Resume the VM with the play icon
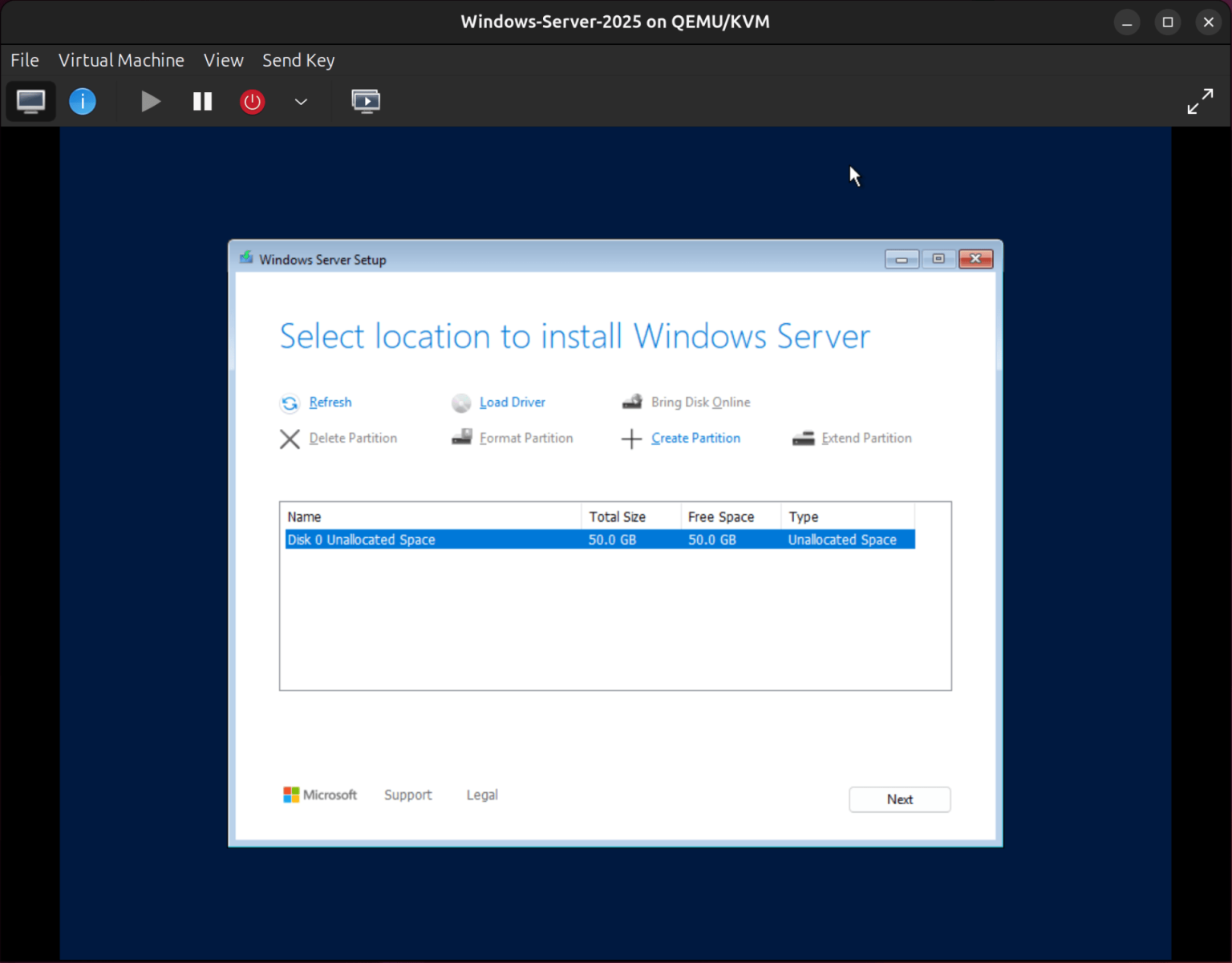 coord(150,101)
